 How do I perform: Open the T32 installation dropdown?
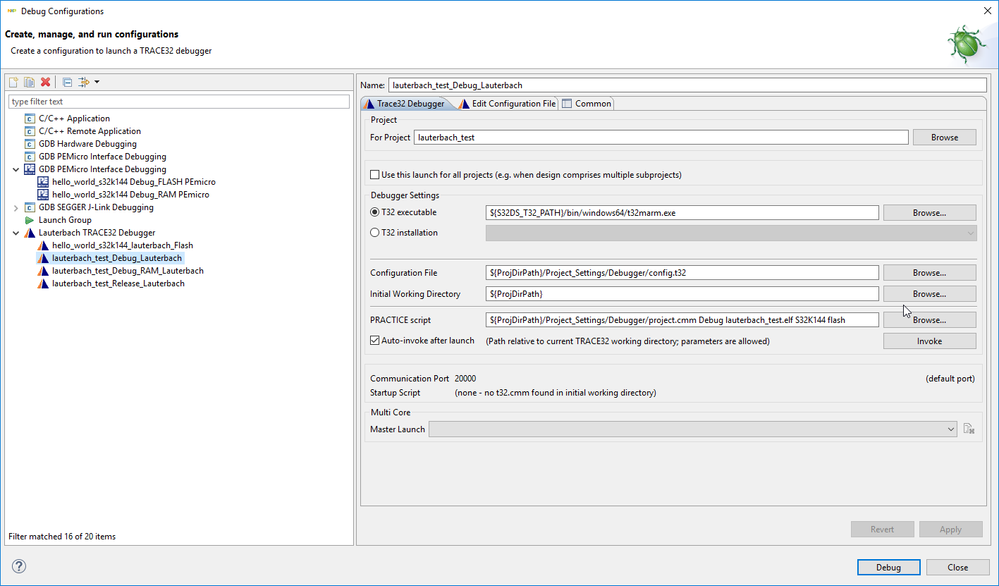pyautogui.click(x=731, y=233)
